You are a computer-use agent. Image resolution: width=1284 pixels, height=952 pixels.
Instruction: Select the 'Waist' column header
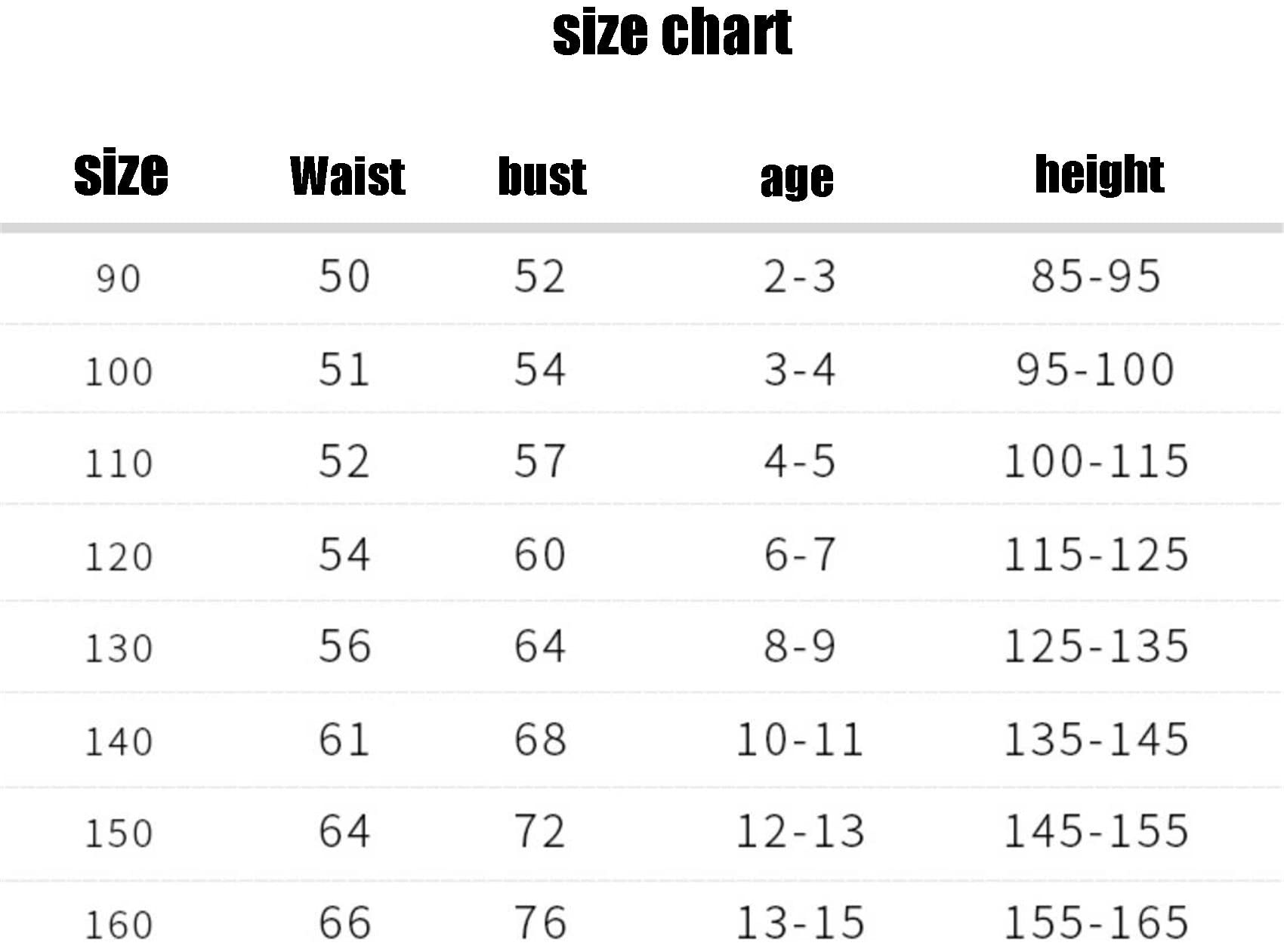tap(347, 176)
